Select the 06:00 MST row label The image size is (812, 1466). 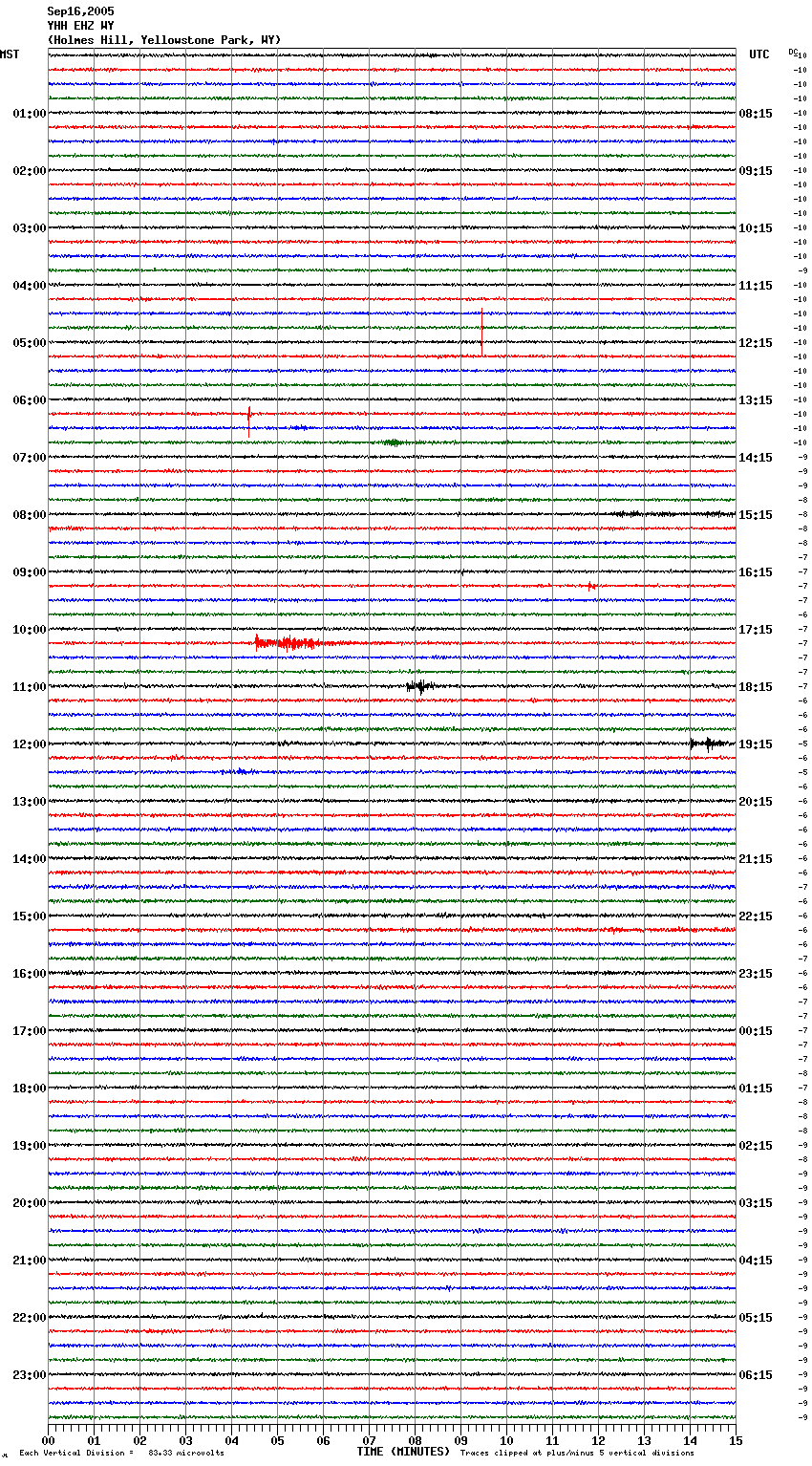coord(30,400)
